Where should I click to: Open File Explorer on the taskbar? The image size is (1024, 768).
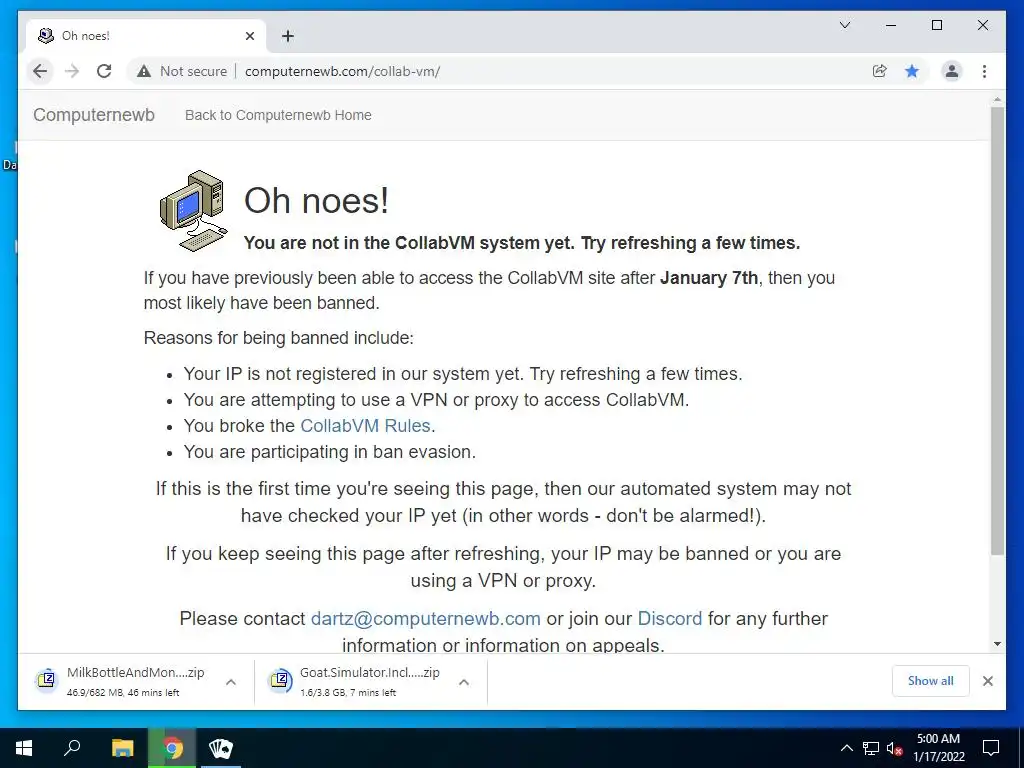(x=122, y=748)
